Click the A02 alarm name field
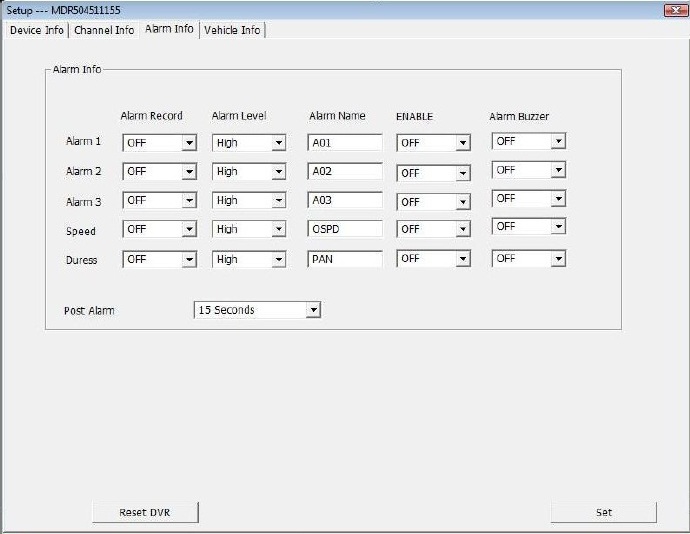 345,171
